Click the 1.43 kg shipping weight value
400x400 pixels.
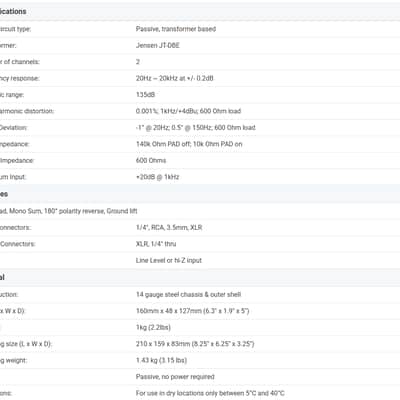point(161,360)
